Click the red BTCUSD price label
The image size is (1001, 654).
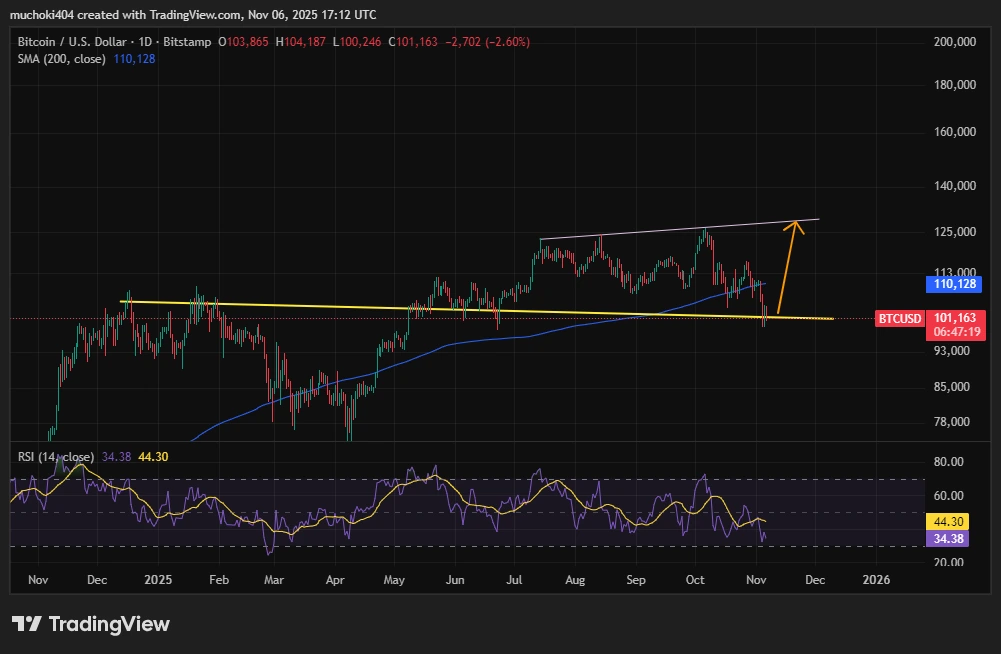point(899,319)
